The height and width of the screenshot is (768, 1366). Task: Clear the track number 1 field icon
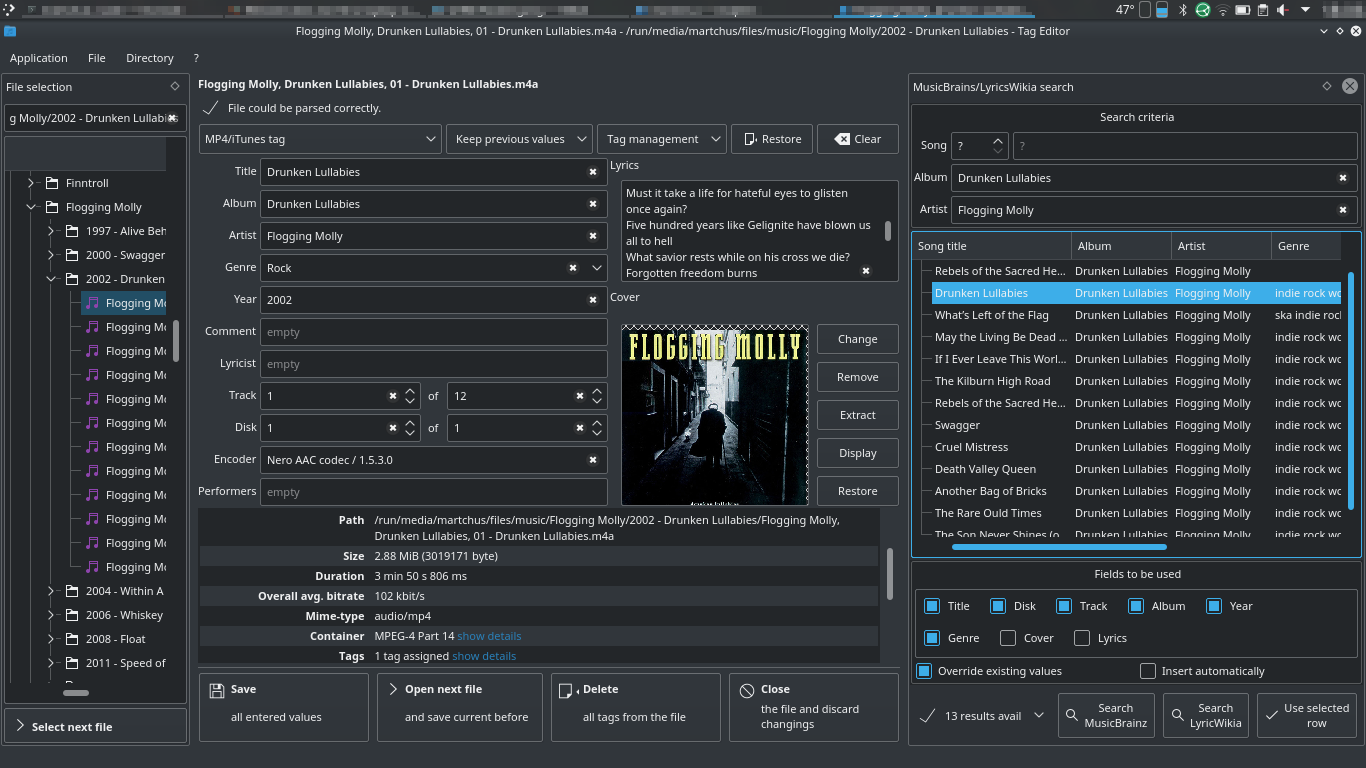pos(393,396)
